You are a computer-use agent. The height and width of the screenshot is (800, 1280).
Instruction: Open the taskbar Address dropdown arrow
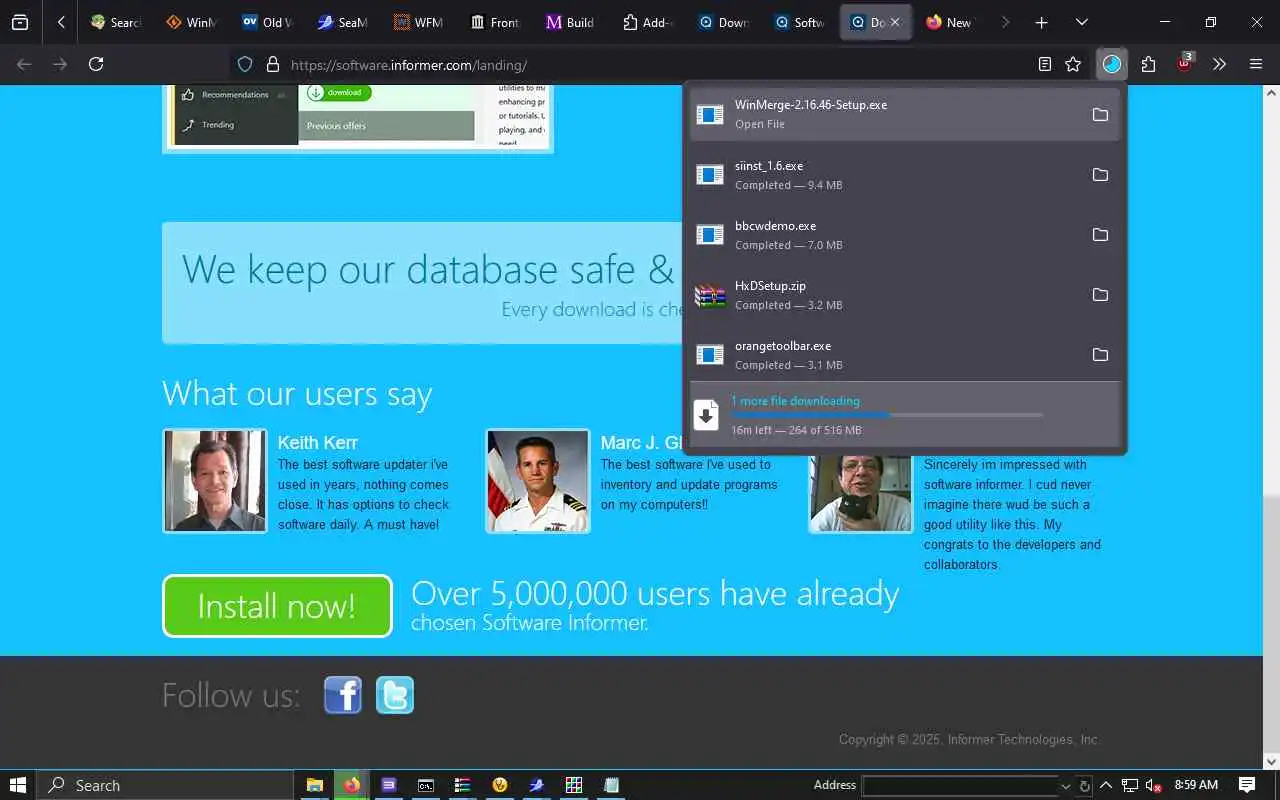(x=1065, y=786)
